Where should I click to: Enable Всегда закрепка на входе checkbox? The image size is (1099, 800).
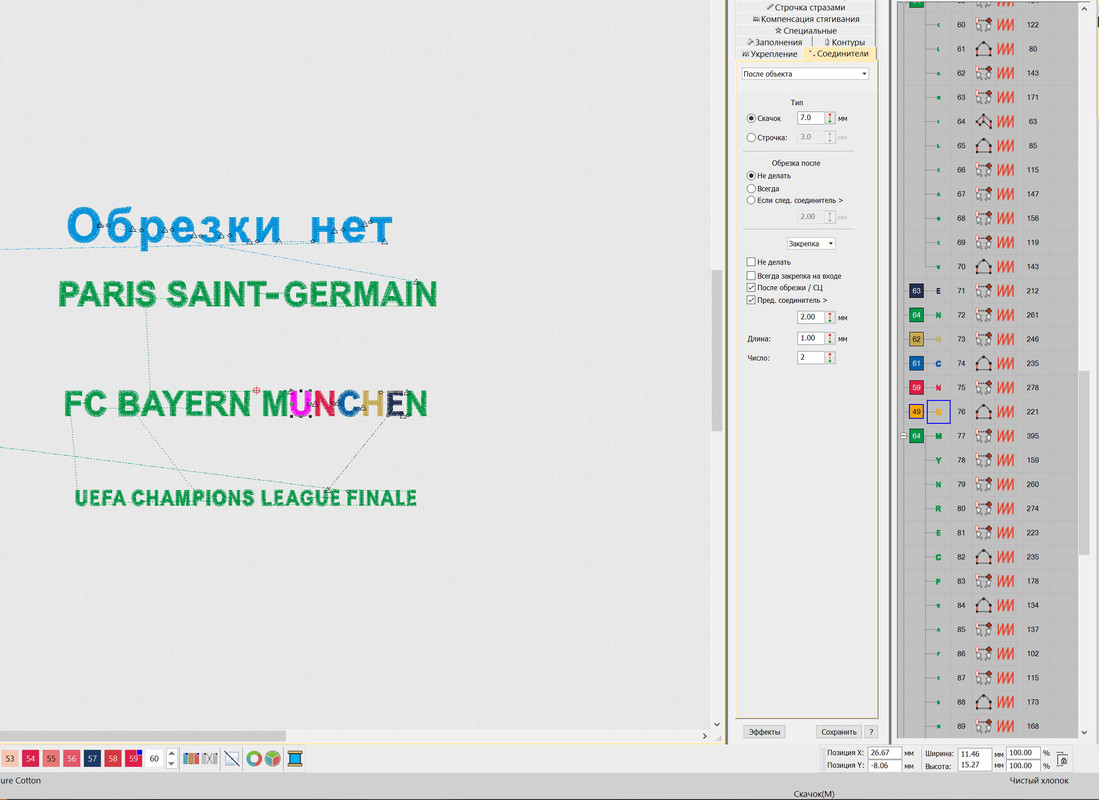click(751, 276)
